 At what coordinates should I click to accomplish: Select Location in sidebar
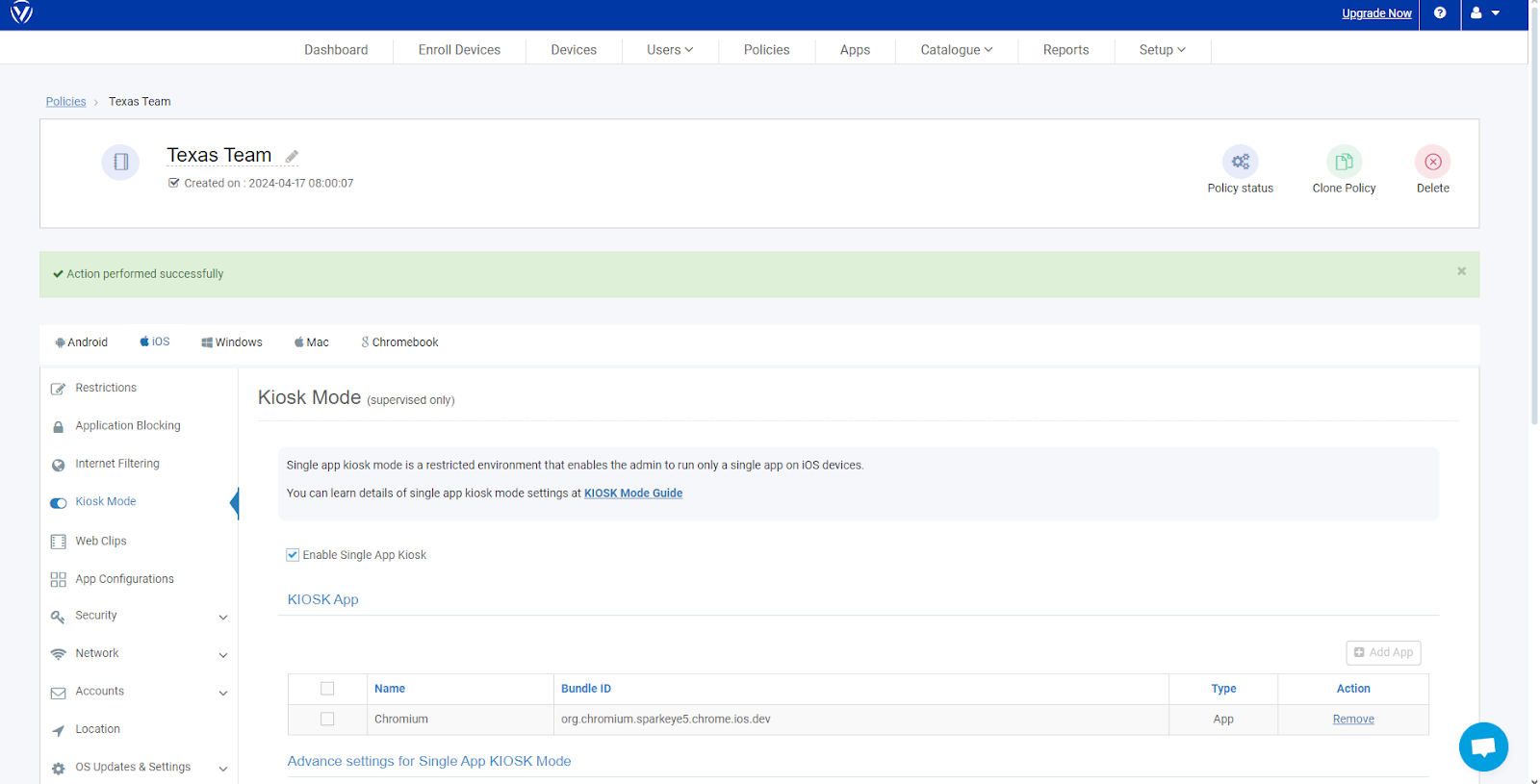pos(98,729)
